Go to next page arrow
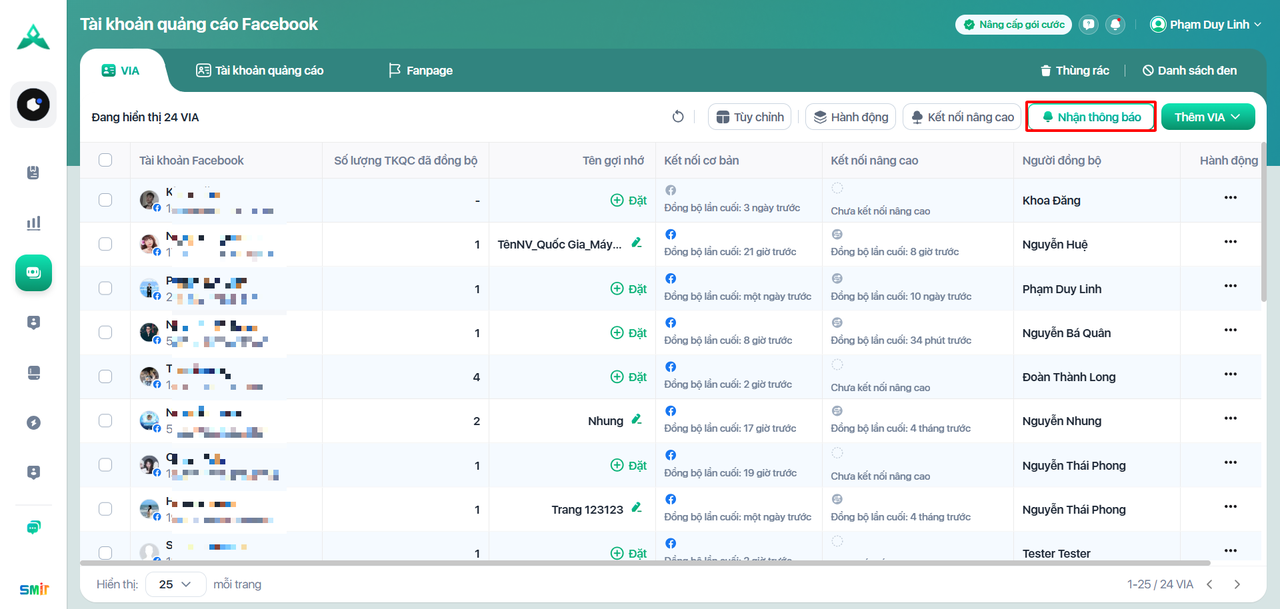Screen dimensions: 1280x609 [1237, 584]
